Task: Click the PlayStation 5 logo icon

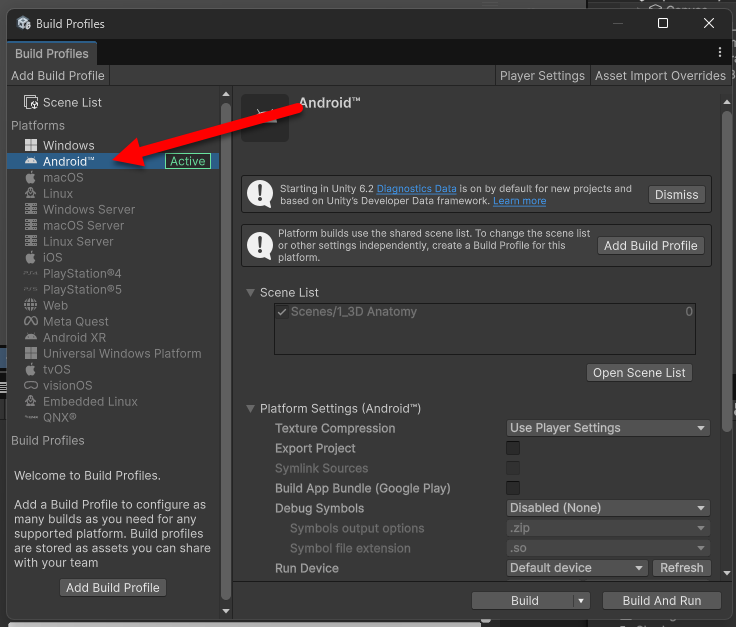Action: [31, 290]
